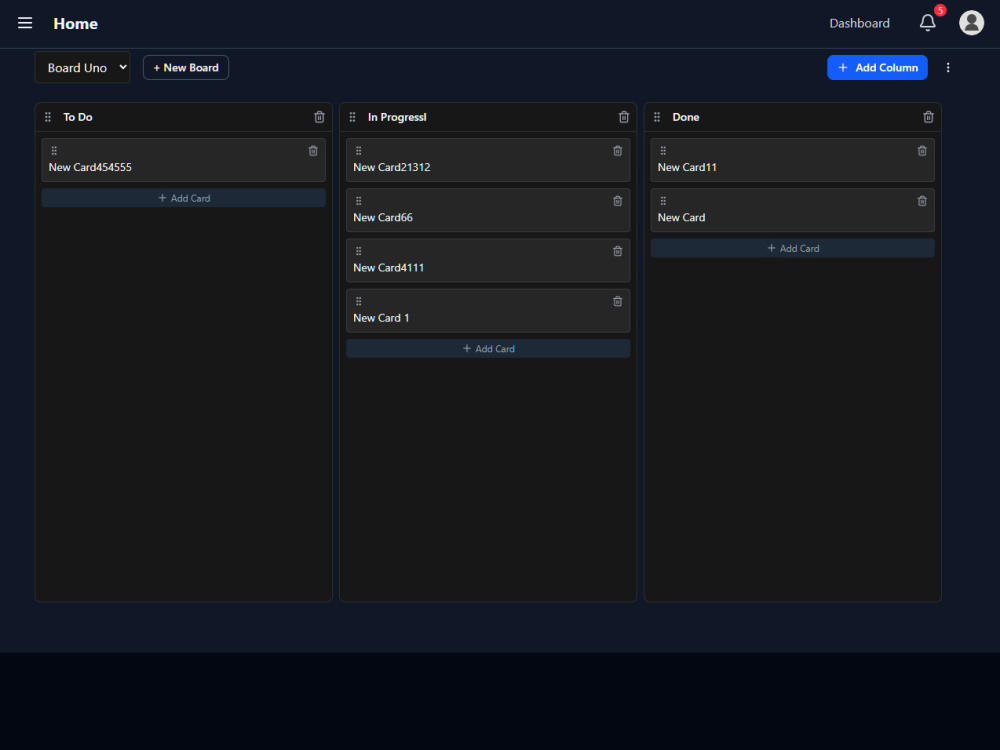Delete the Done column
Screen dimensions: 1000x750
pos(928,117)
